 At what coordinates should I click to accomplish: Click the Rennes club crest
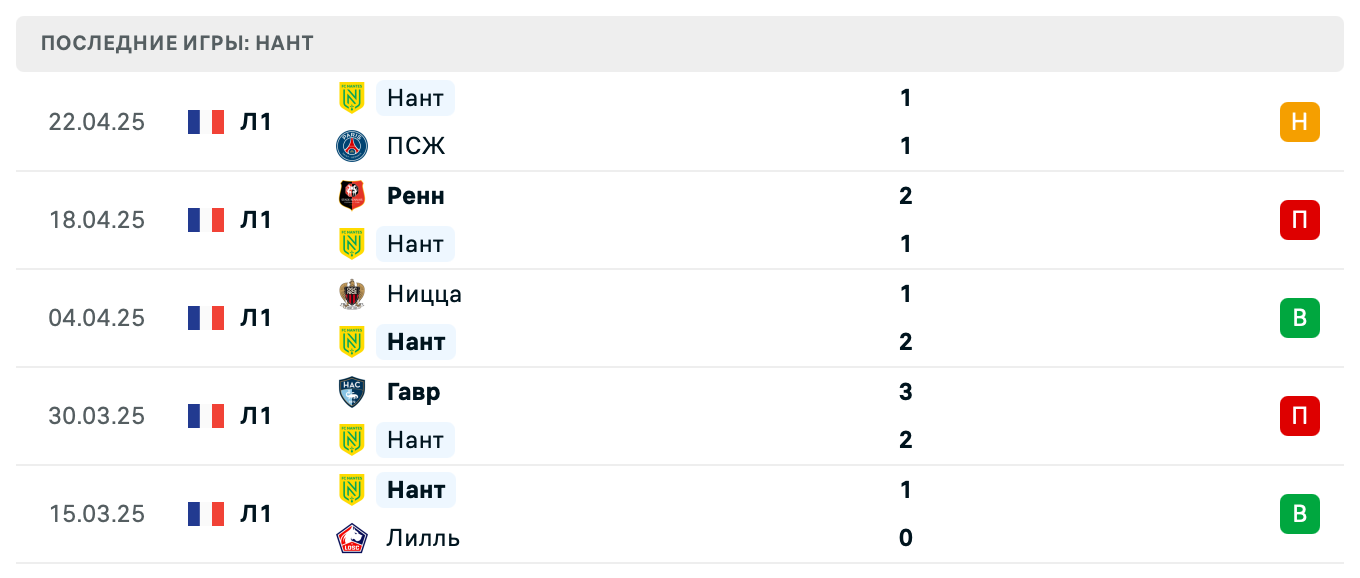354,196
